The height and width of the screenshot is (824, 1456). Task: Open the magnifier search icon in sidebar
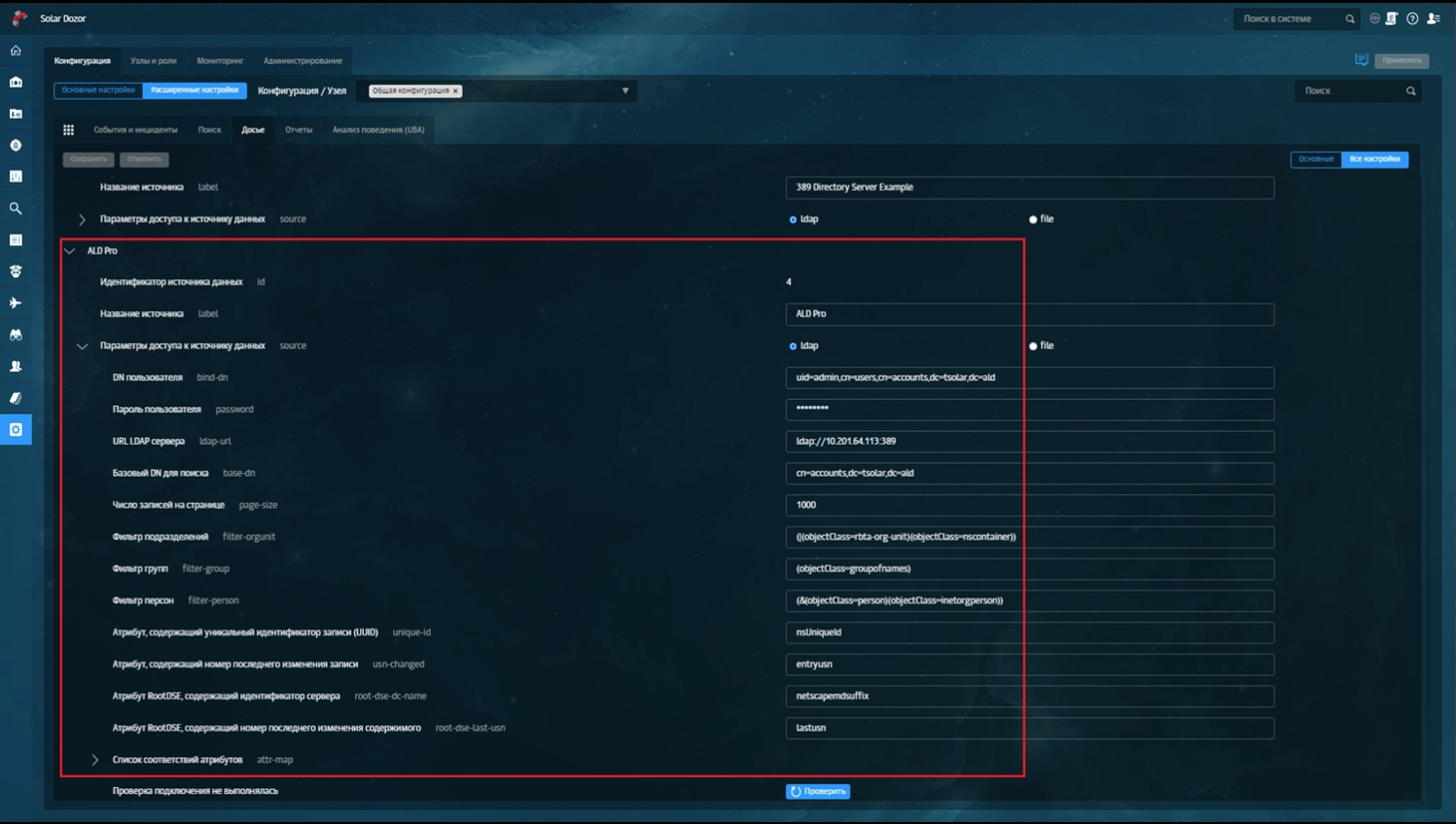click(x=16, y=208)
